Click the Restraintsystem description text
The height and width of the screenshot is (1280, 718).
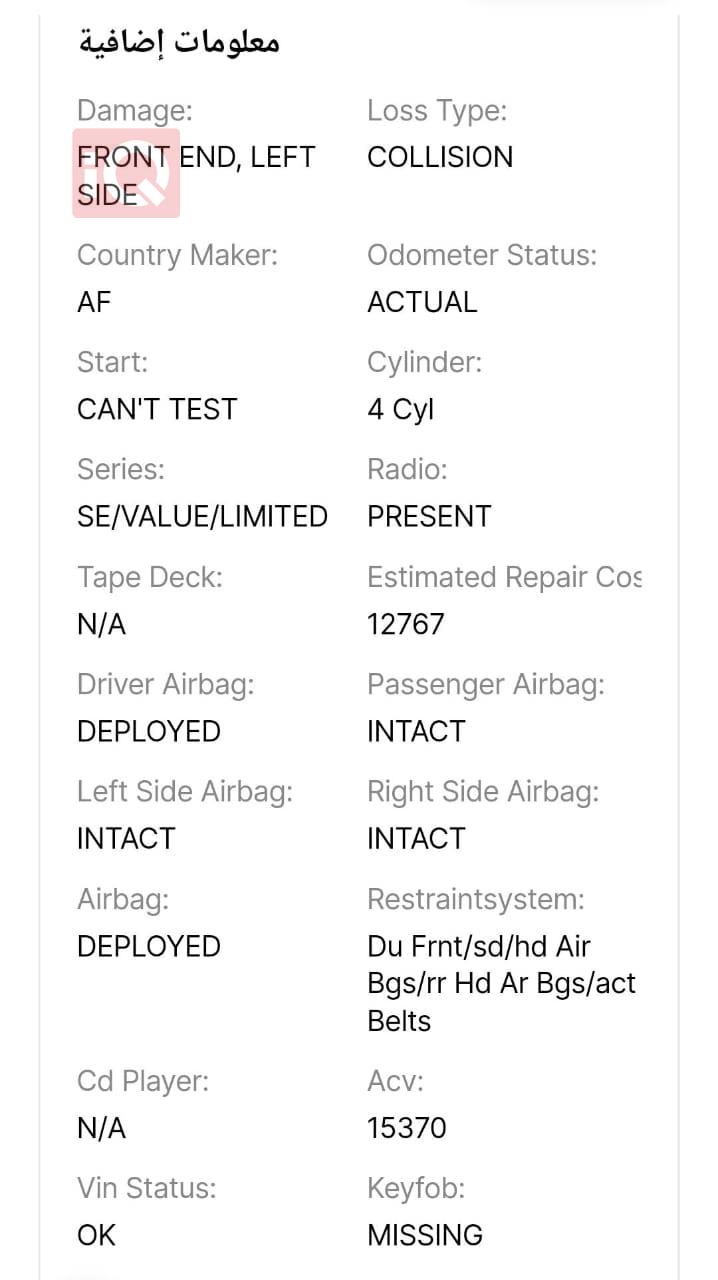(501, 984)
